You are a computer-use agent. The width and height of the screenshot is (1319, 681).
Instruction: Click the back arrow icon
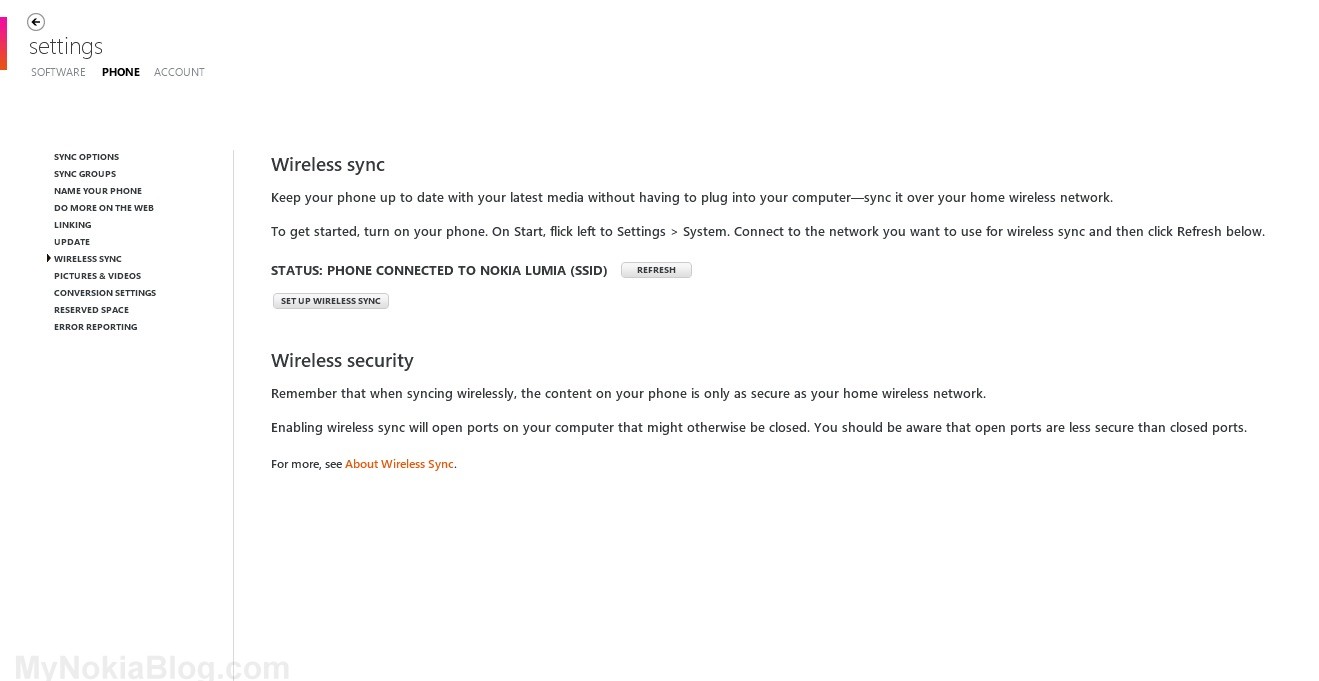click(36, 22)
